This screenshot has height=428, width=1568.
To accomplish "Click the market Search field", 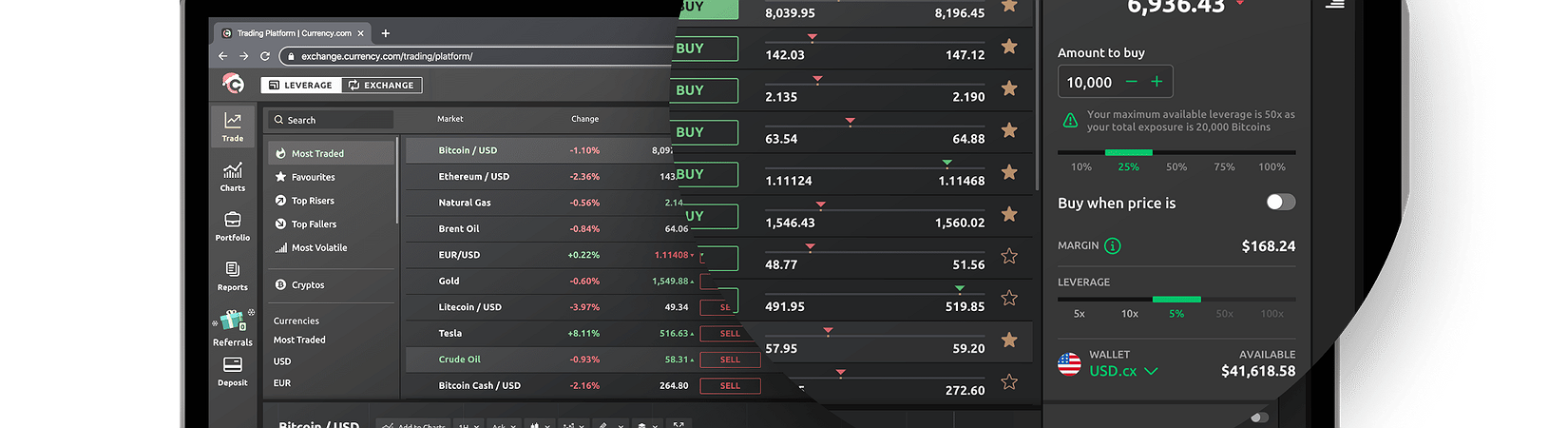I will pos(333,120).
